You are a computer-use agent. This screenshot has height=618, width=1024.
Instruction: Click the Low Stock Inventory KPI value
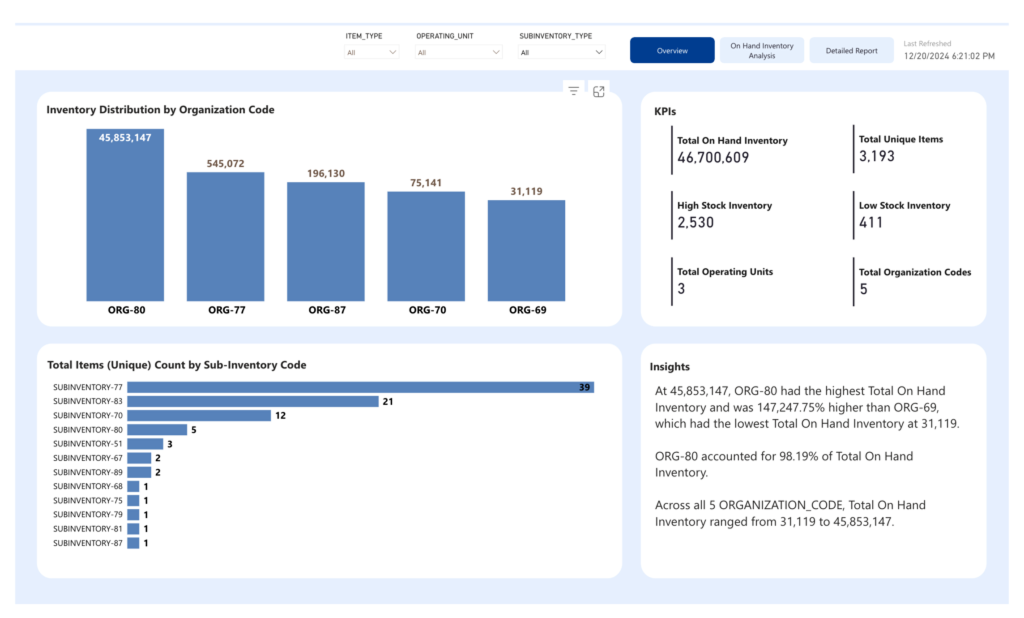click(871, 223)
